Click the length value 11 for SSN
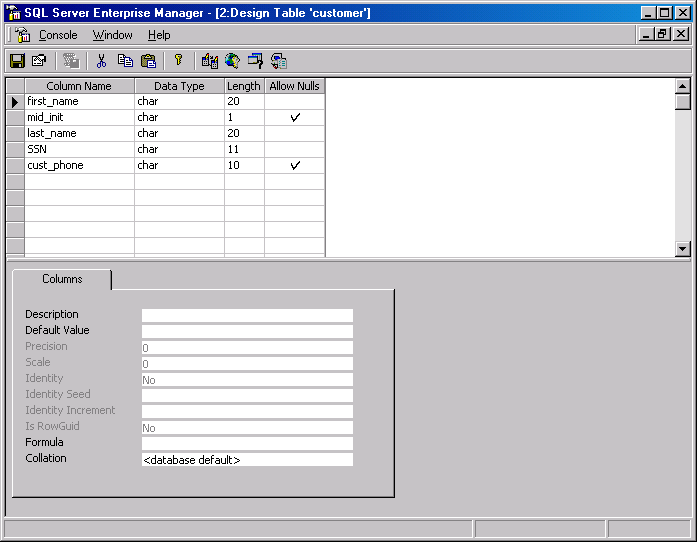 [244, 149]
